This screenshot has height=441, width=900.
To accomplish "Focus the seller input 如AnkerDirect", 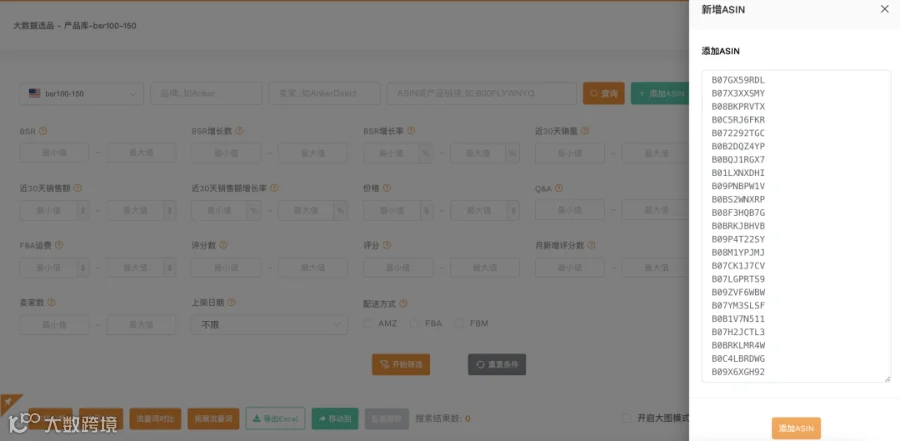I will [324, 93].
